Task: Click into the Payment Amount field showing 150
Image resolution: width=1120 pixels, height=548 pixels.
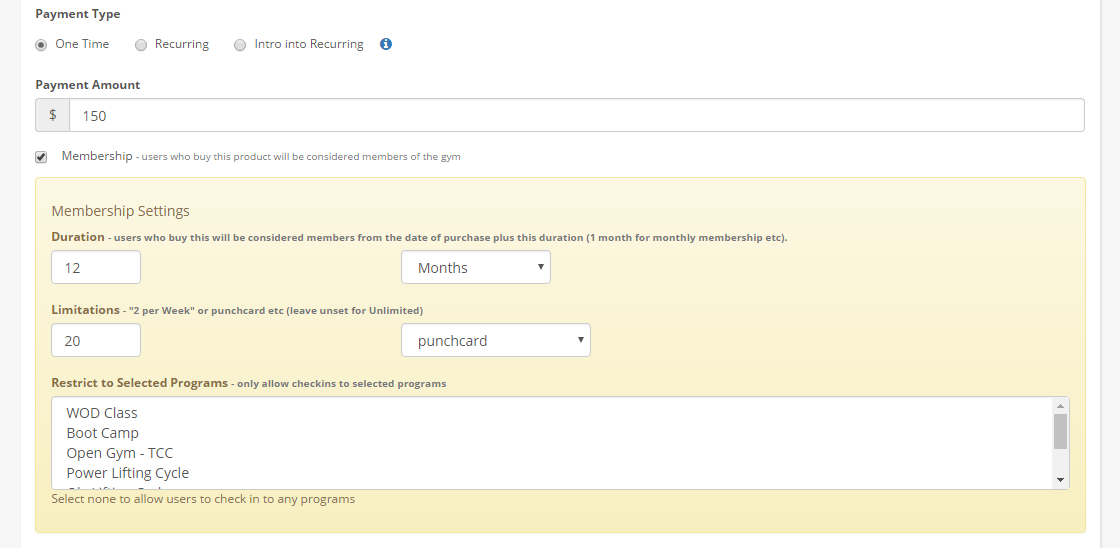Action: pos(576,115)
